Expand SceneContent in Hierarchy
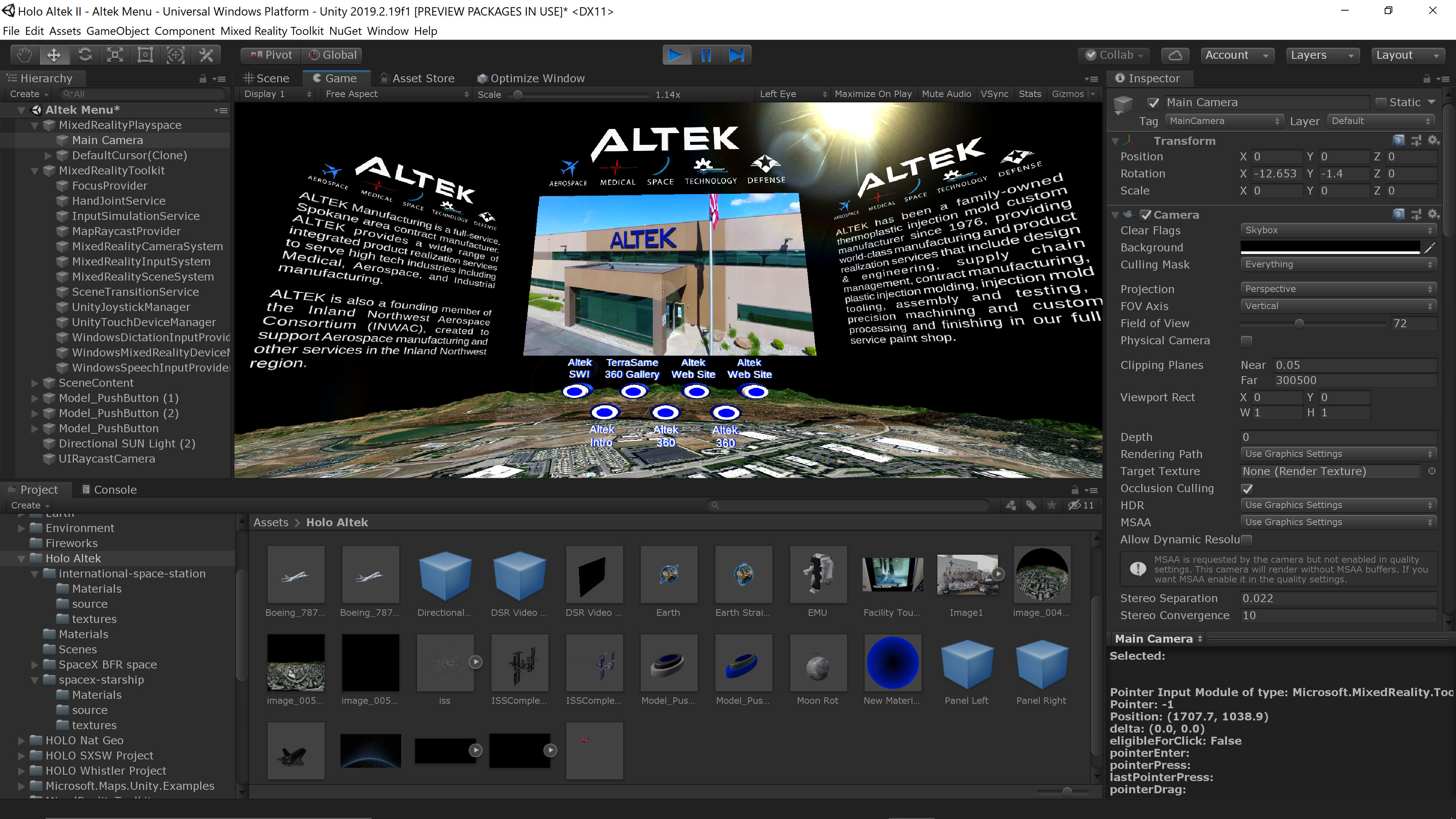 [x=35, y=383]
